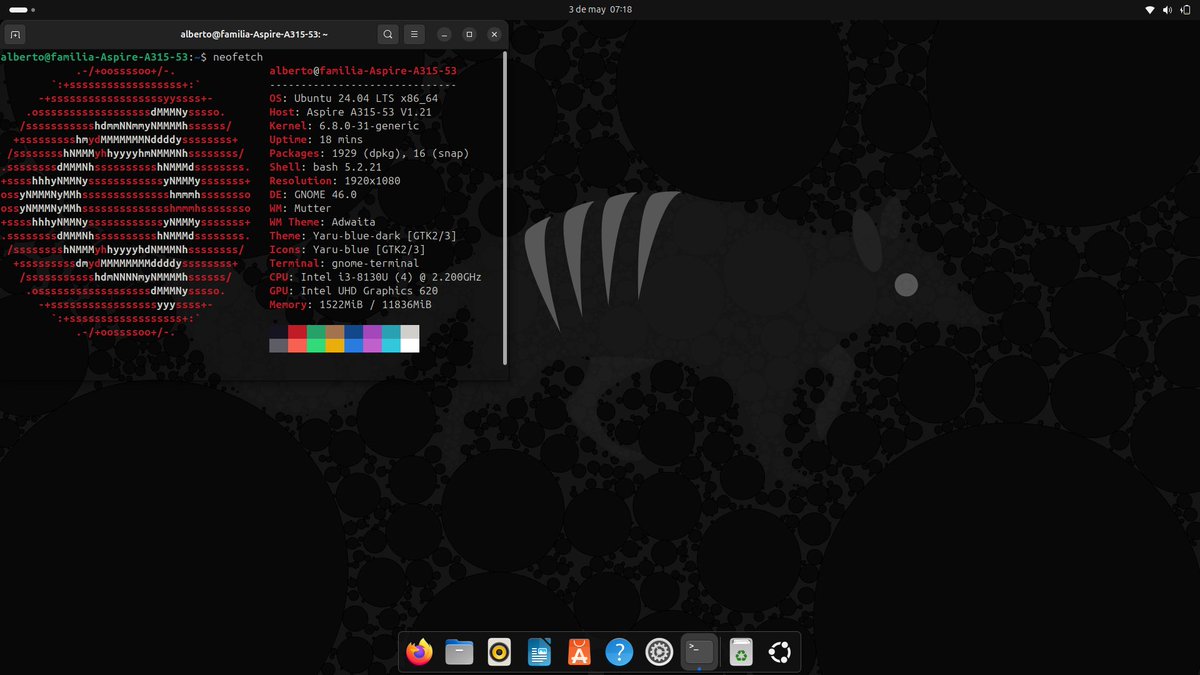This screenshot has height=675, width=1200.
Task: Open Rhythmbox music player in dock
Action: (499, 653)
